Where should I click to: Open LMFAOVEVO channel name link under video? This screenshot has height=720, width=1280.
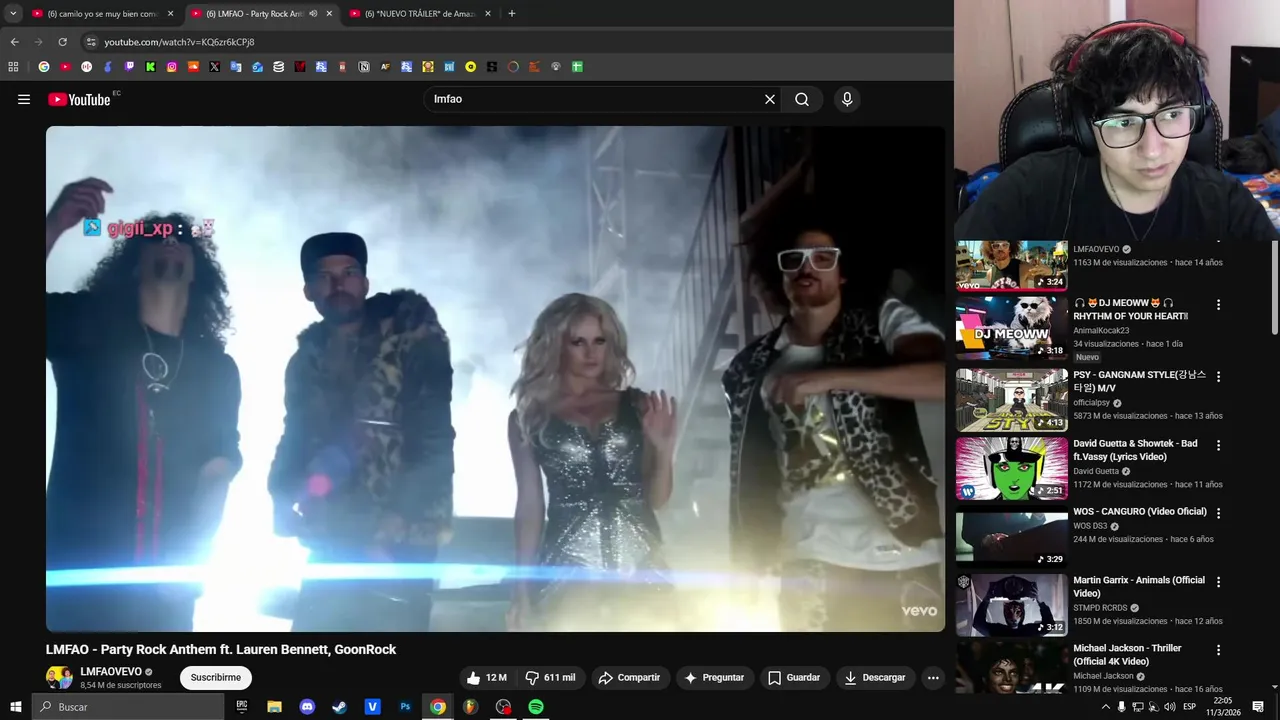(x=111, y=672)
